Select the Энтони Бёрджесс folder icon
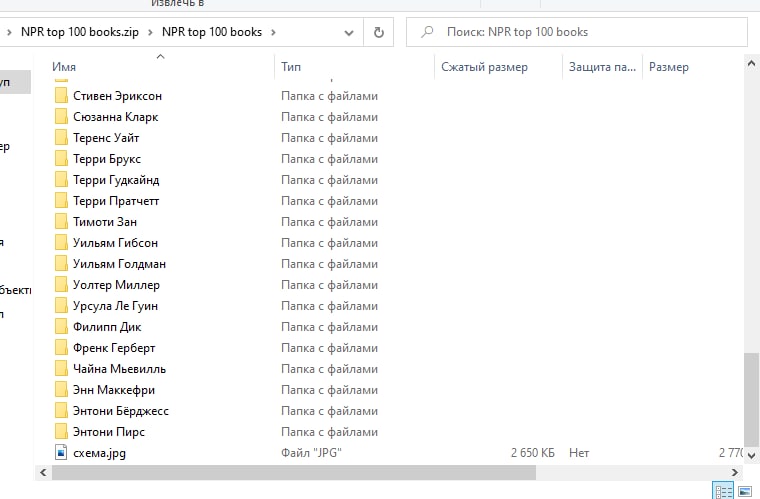The image size is (760, 499). coord(61,411)
